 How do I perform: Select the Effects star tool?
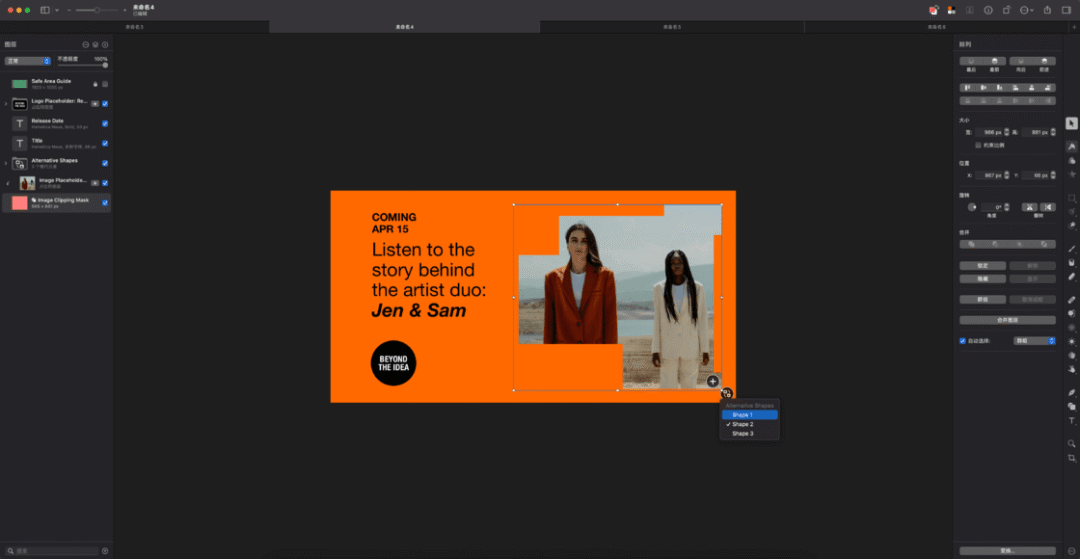(1071, 175)
